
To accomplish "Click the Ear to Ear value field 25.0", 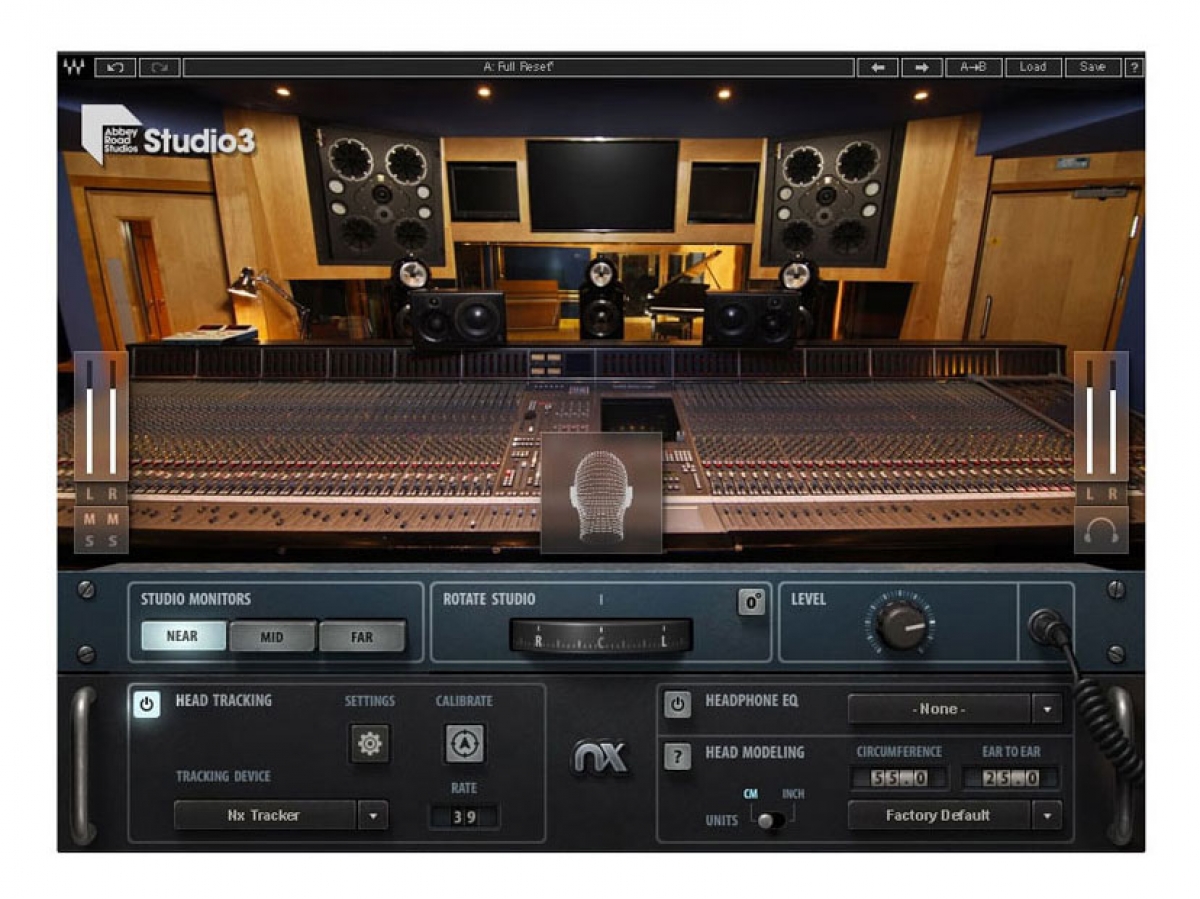I will pyautogui.click(x=1010, y=778).
